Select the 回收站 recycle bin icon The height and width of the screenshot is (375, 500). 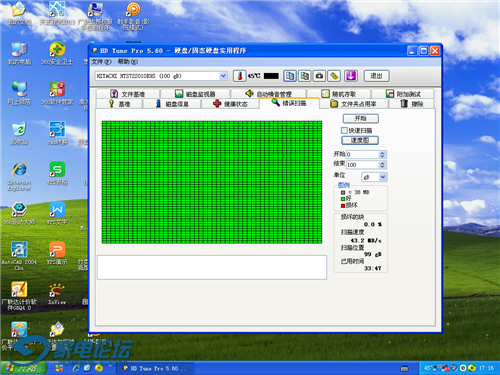click(19, 134)
